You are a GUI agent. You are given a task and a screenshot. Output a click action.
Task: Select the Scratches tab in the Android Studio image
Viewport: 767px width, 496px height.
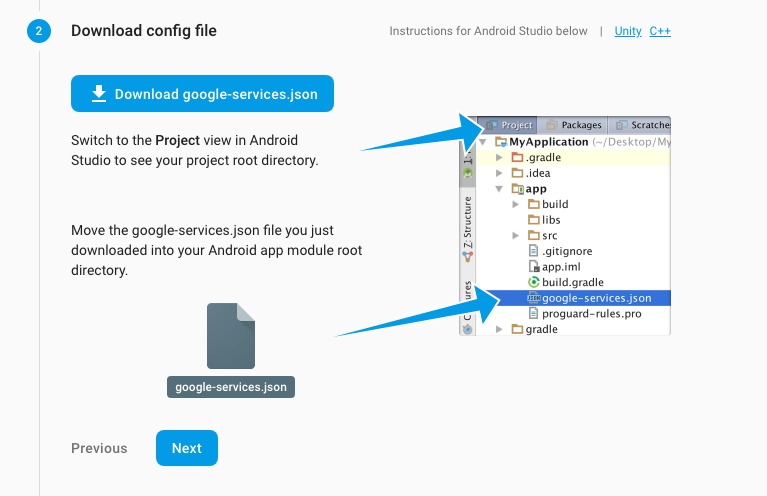click(640, 125)
